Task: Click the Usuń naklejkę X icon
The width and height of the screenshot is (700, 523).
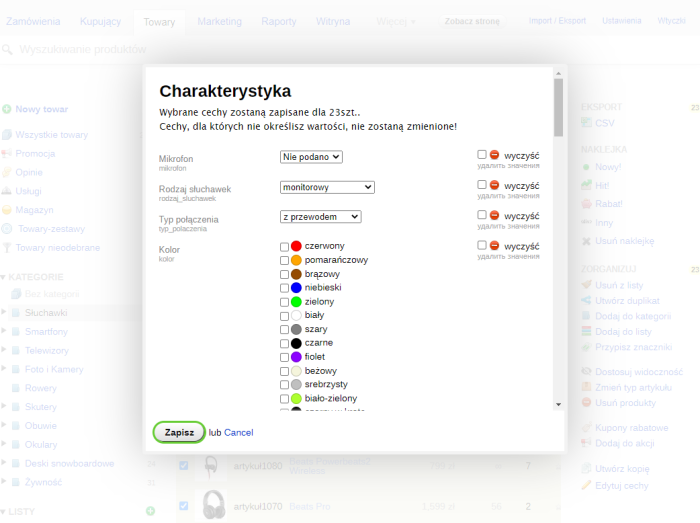Action: 587,240
